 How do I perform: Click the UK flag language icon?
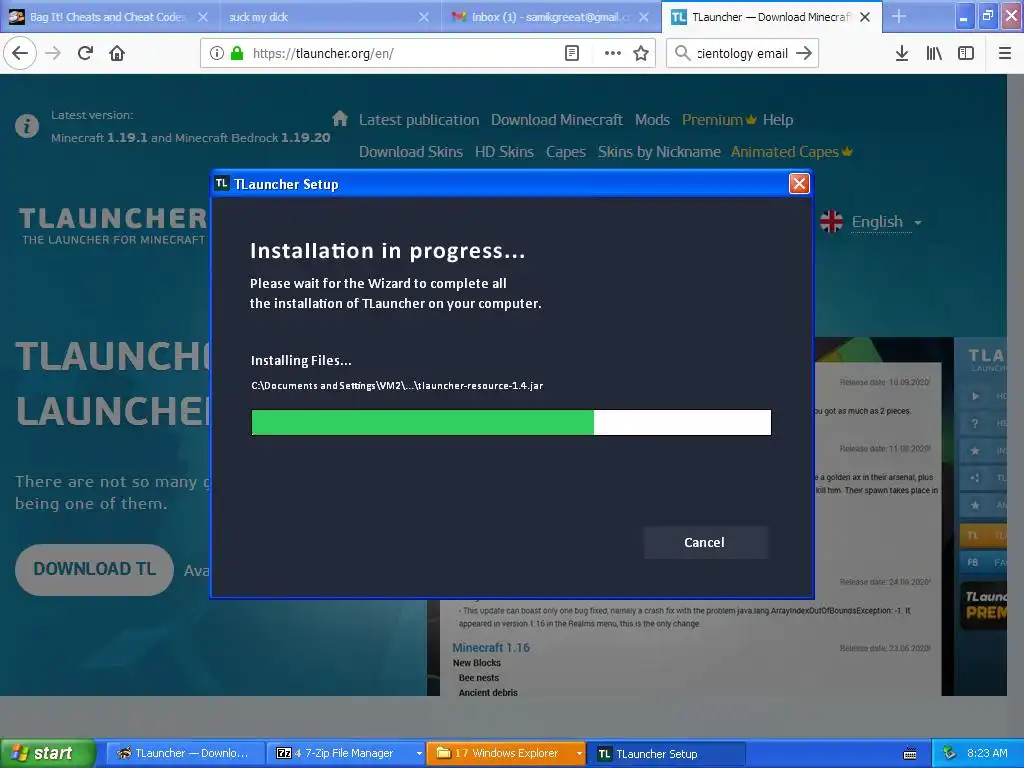831,221
